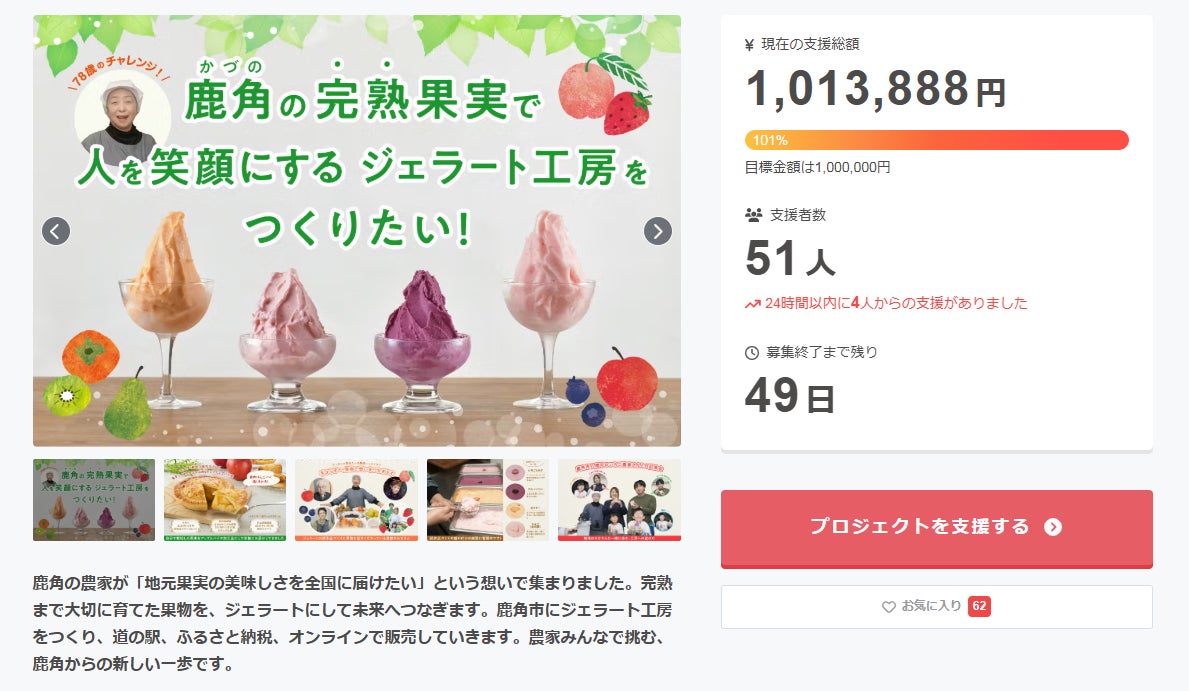Viewport: 1189px width, 691px height.
Task: Click the next slide arrow on carousel
Action: [x=657, y=231]
